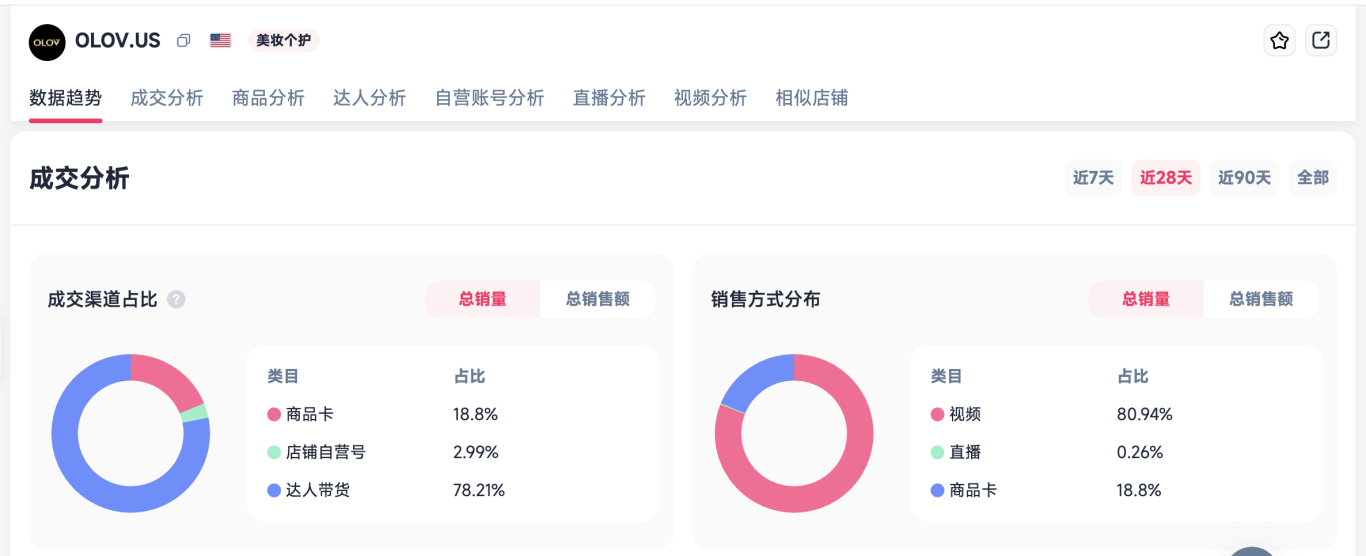Open store via external link icon
Screen dimensions: 1366x556
point(1321,41)
